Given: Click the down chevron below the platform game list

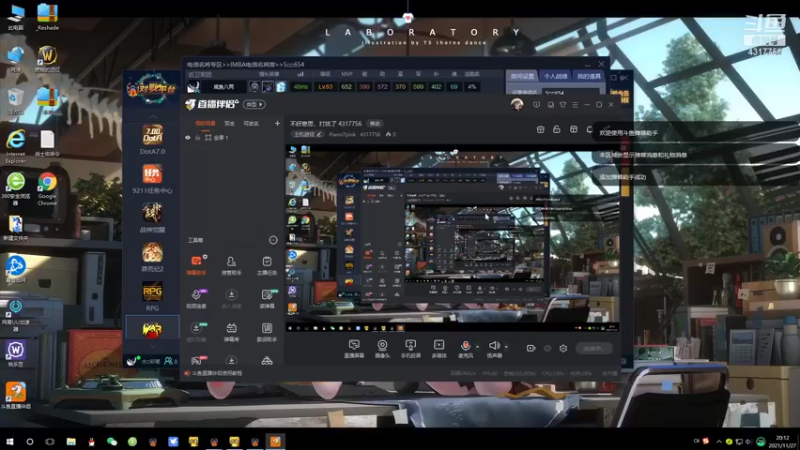Looking at the screenshot, I should click(x=153, y=346).
